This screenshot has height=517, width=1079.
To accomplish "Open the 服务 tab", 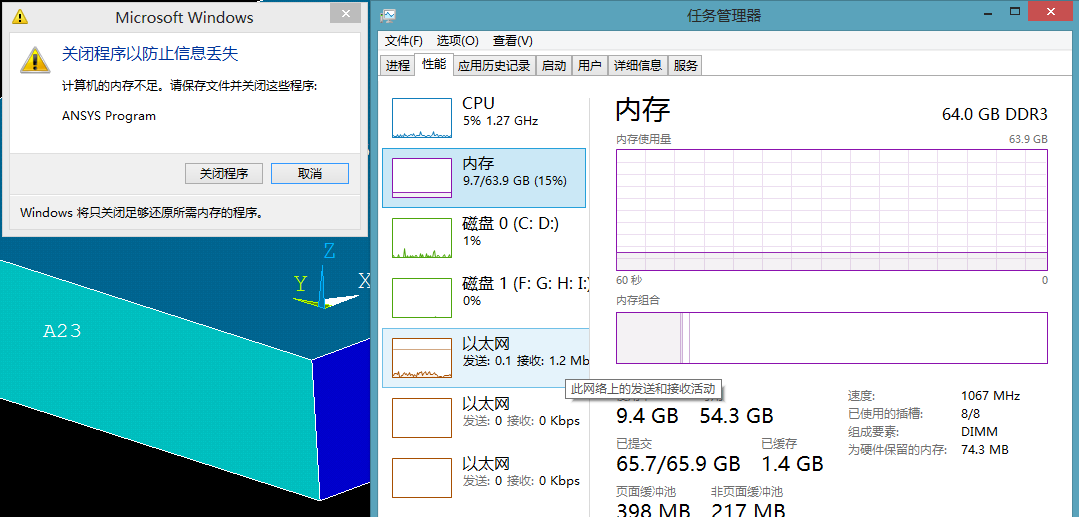I will (x=686, y=65).
